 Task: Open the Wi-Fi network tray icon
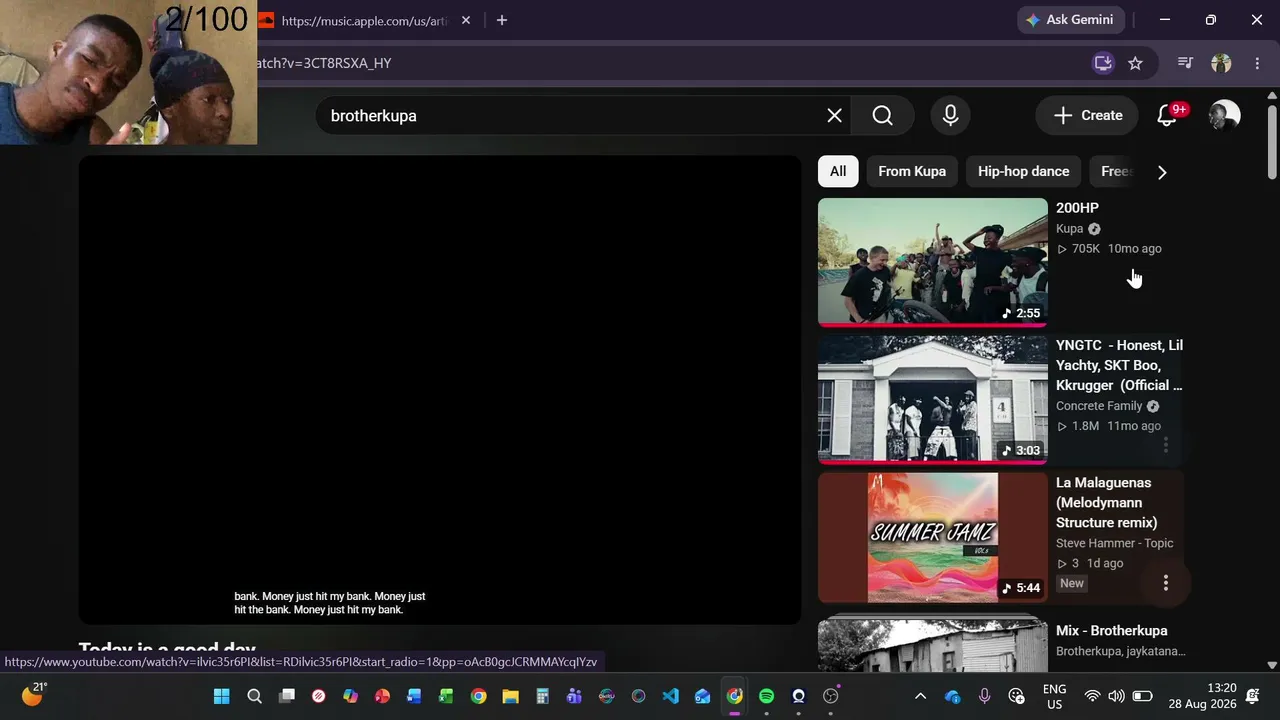point(1092,696)
